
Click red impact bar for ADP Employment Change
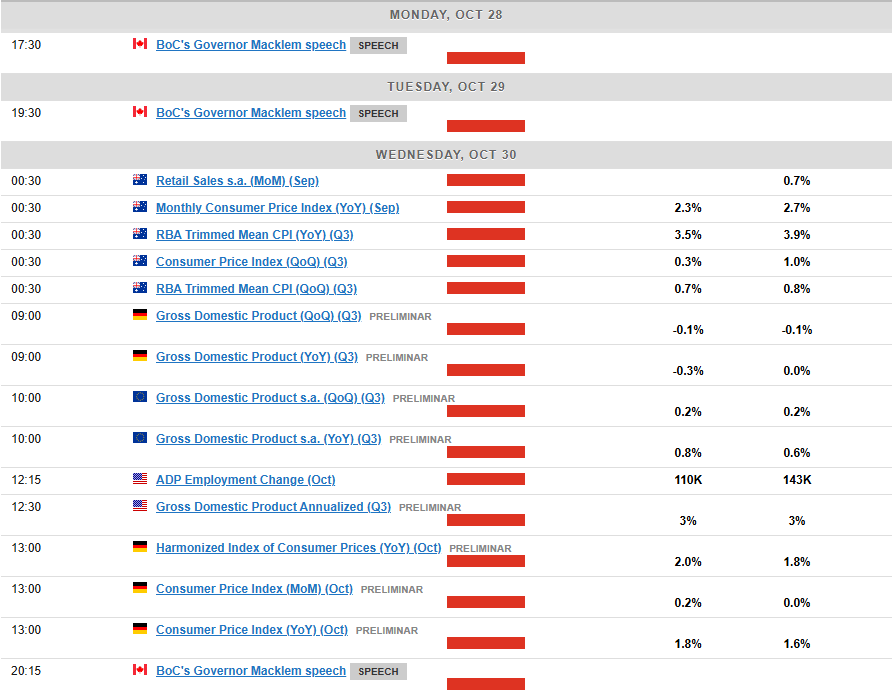tap(486, 479)
